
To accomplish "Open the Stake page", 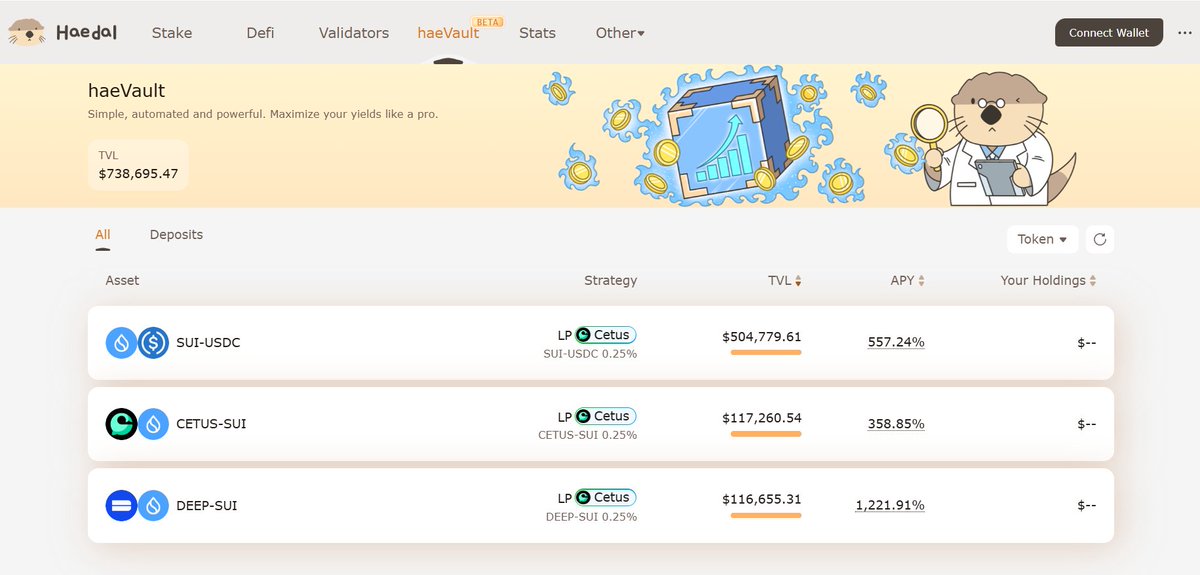I will point(172,33).
